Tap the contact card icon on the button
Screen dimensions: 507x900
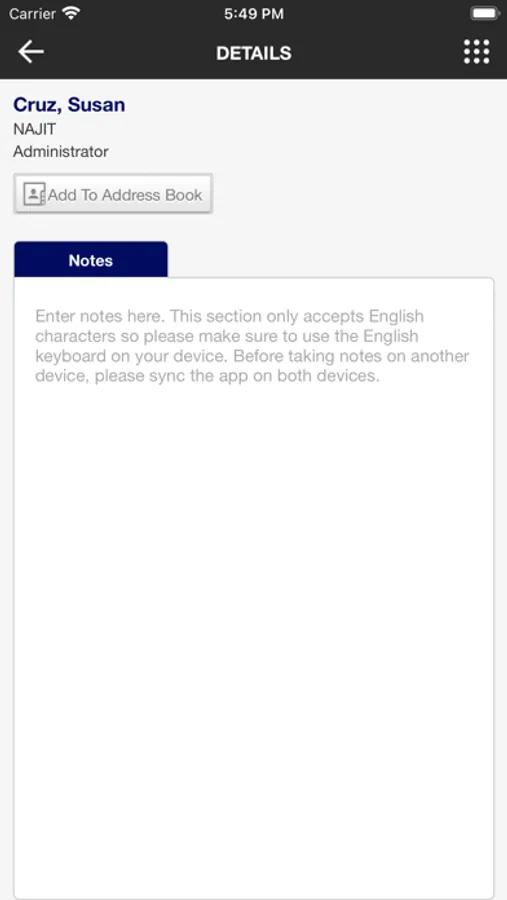(34, 195)
